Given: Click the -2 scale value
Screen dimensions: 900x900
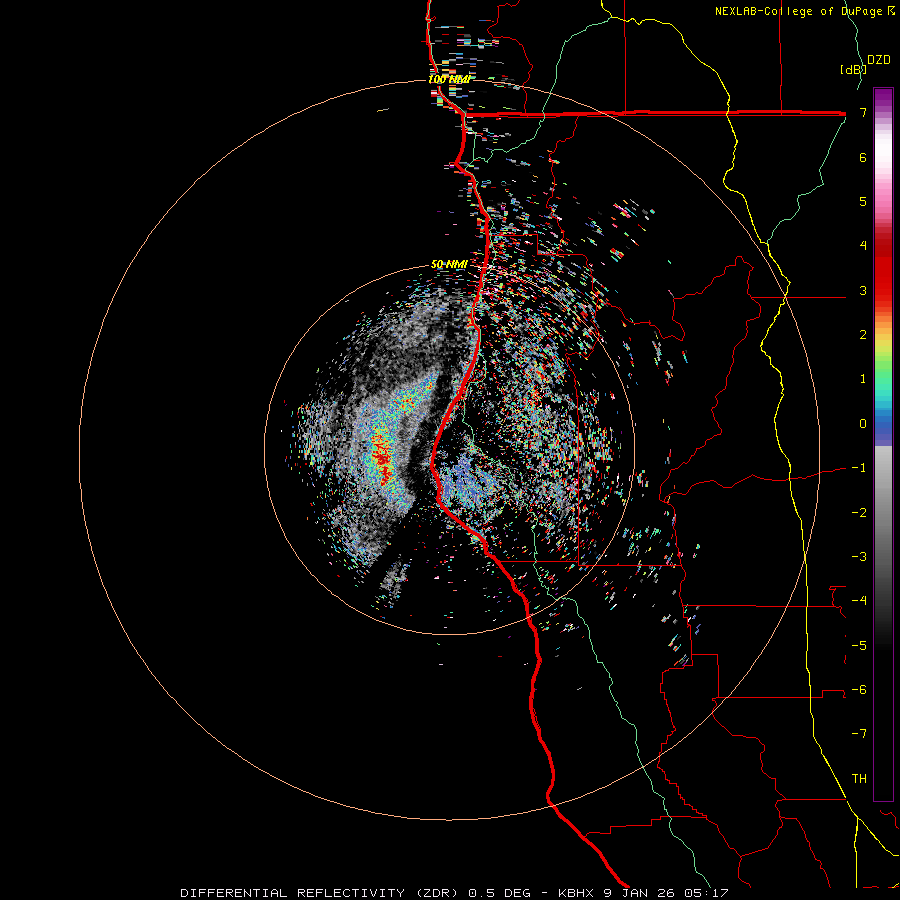Looking at the screenshot, I should pyautogui.click(x=859, y=512).
